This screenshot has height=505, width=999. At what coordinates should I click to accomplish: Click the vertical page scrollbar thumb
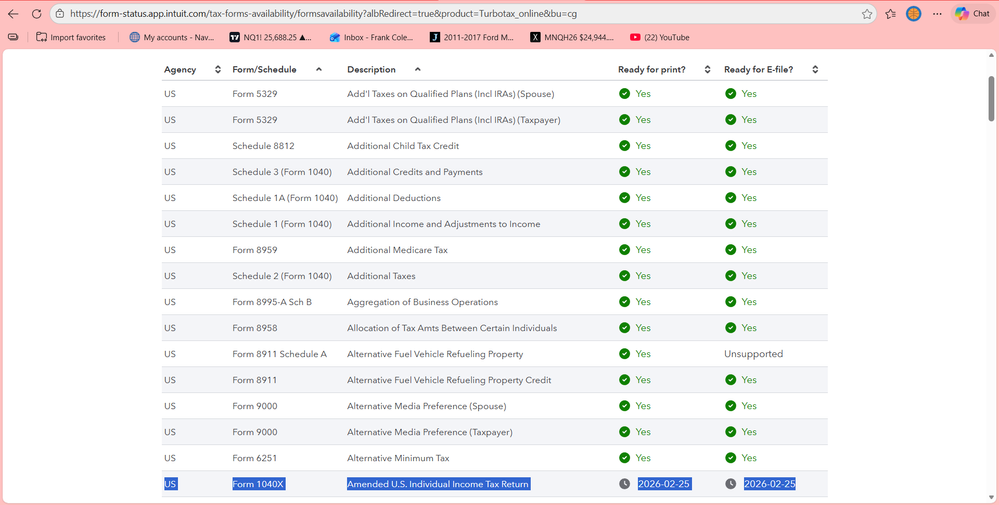(991, 99)
